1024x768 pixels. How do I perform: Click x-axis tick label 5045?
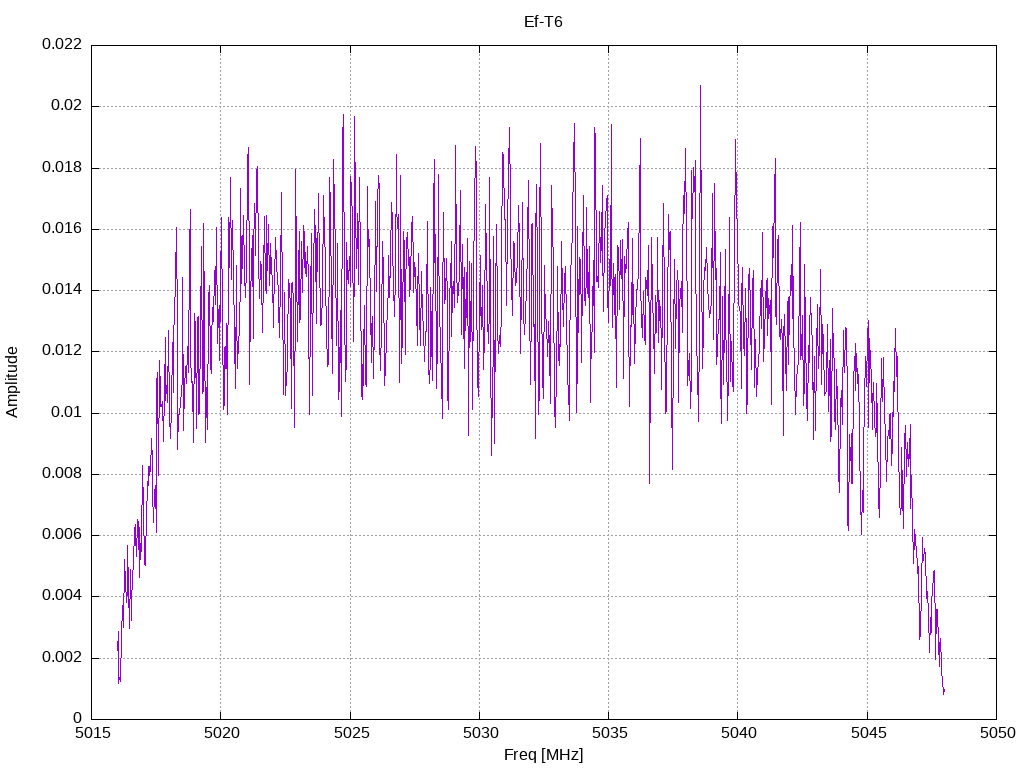click(x=868, y=733)
